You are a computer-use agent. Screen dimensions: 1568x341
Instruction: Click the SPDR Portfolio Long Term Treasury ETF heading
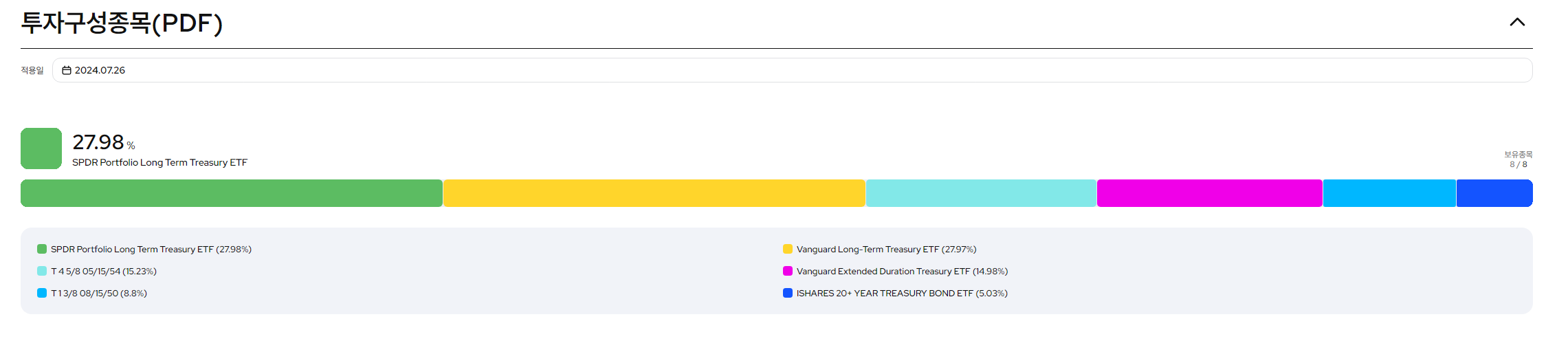[x=159, y=163]
